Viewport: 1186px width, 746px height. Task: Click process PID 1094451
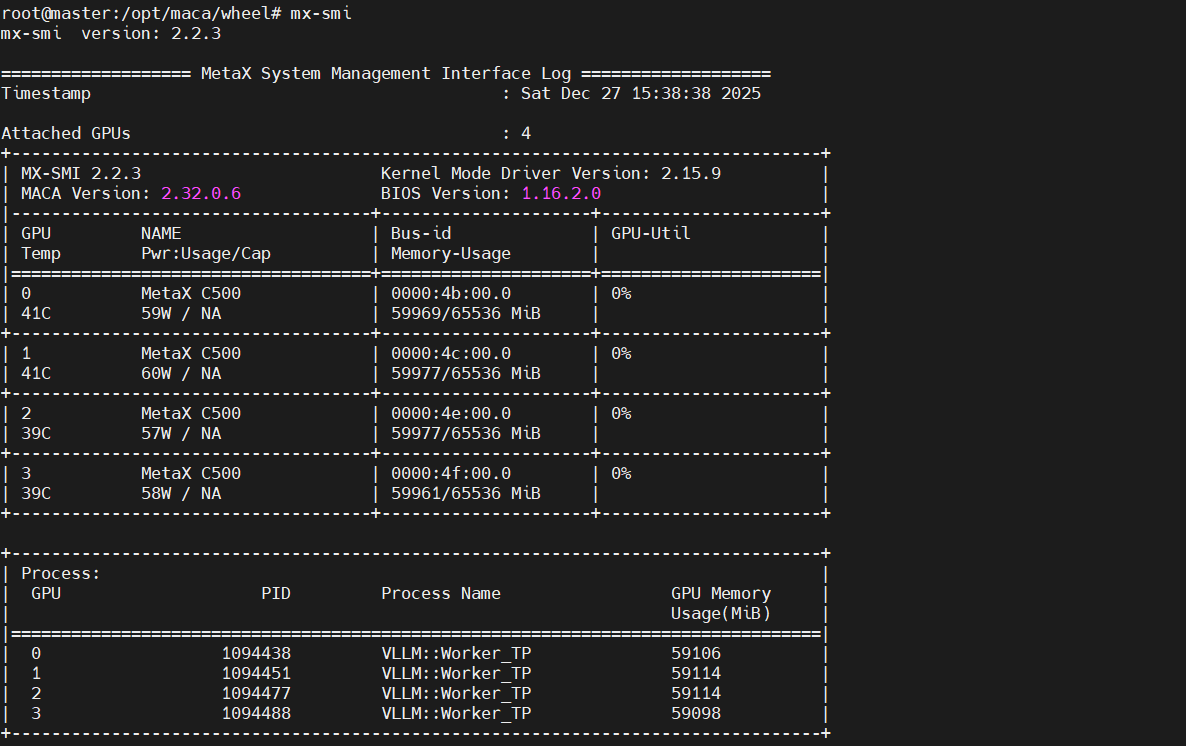click(256, 673)
